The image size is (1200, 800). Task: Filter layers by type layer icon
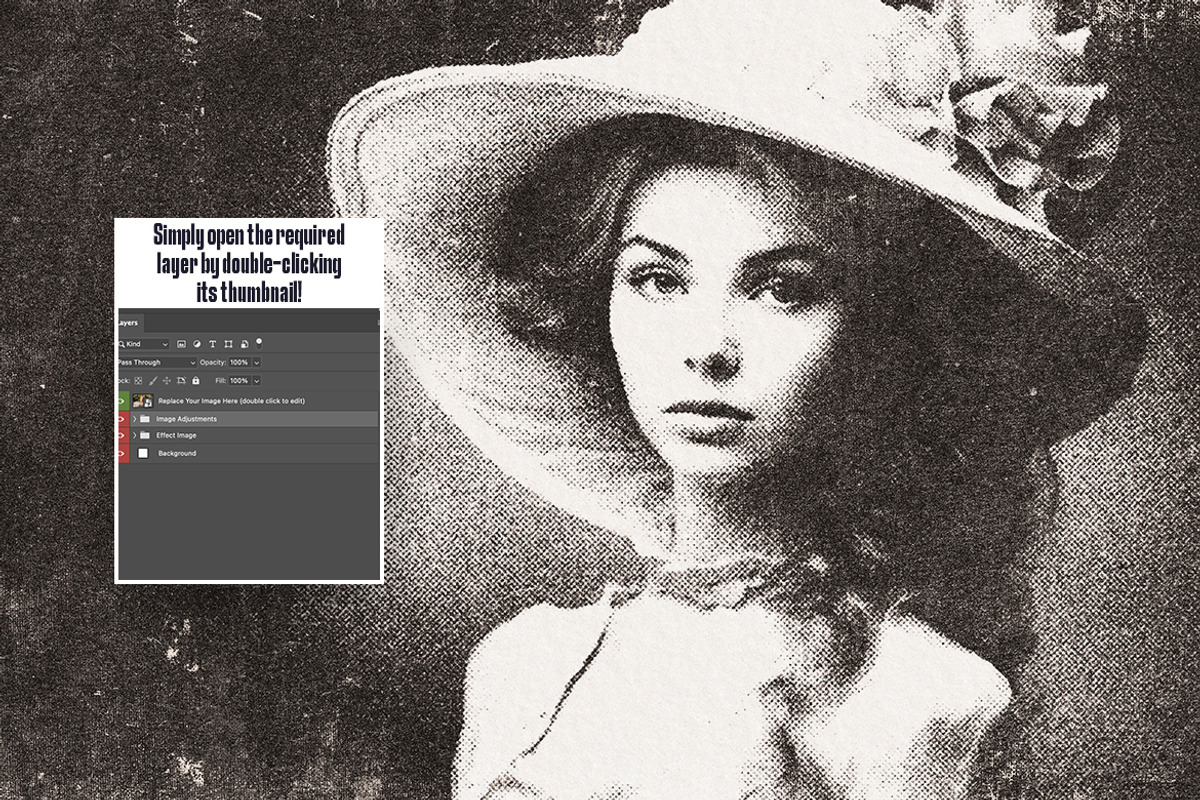pyautogui.click(x=213, y=344)
